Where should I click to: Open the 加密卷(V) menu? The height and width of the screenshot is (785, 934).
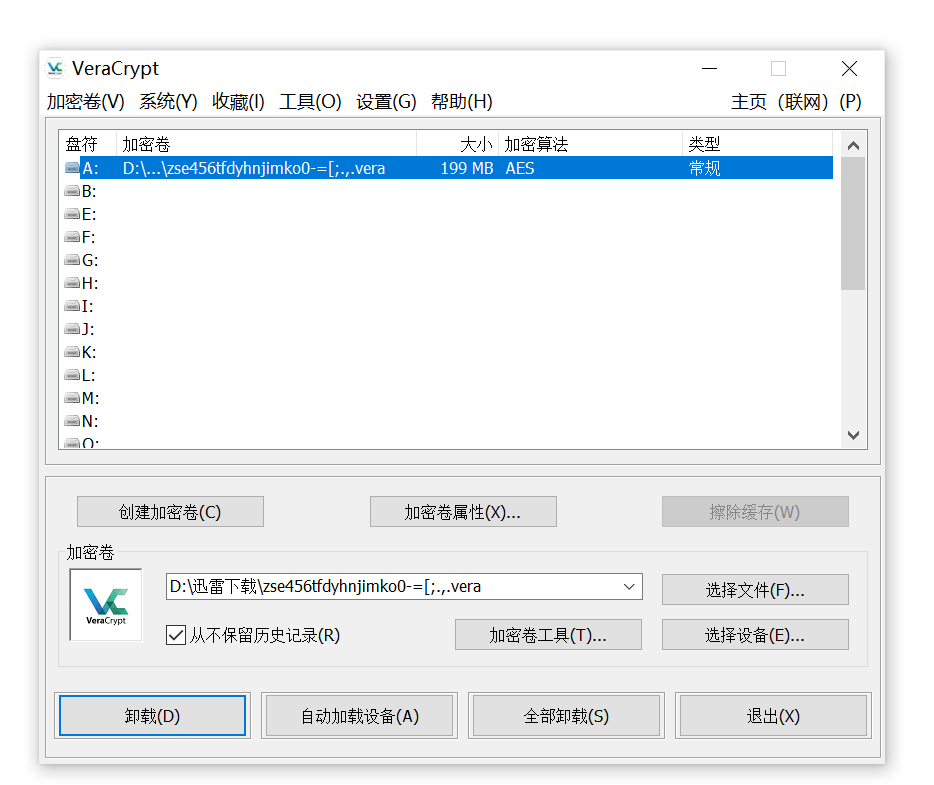86,102
